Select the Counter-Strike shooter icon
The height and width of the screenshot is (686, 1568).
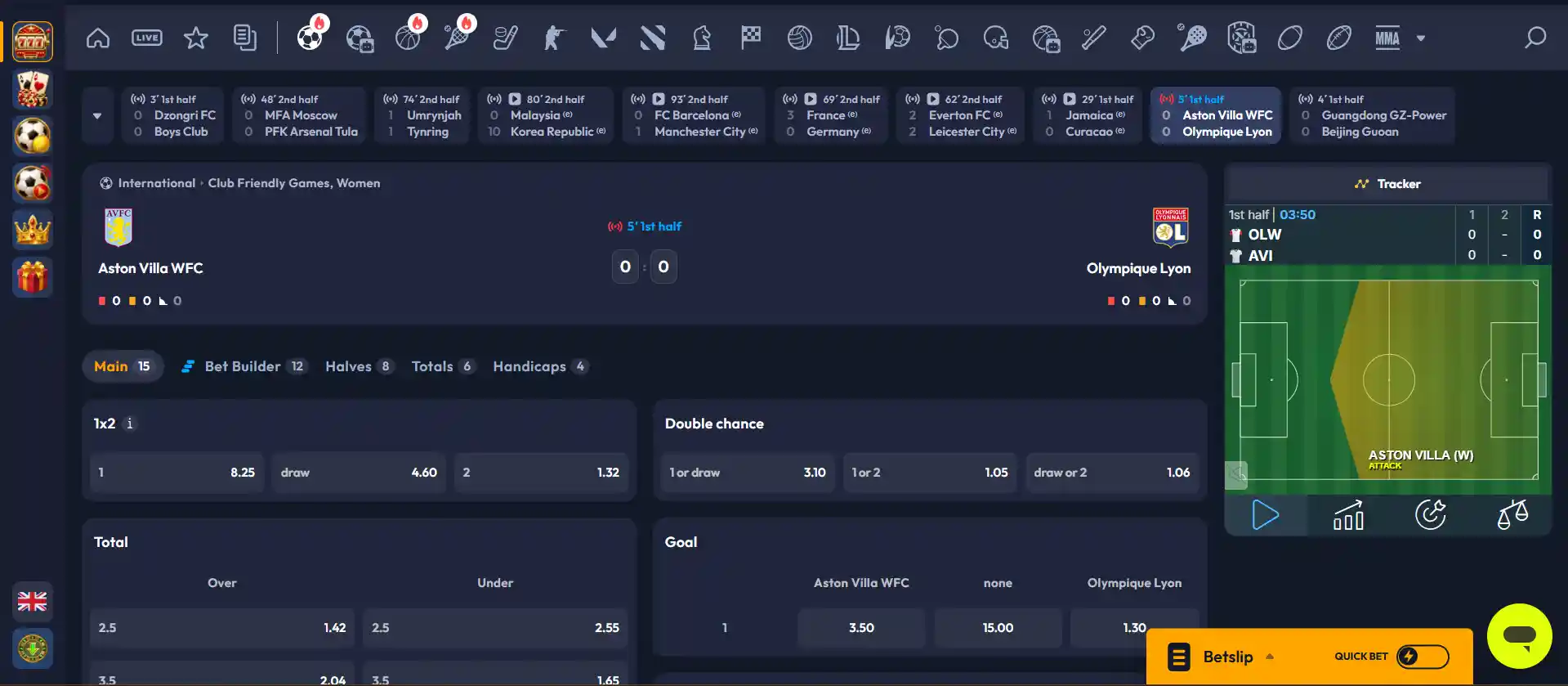pyautogui.click(x=555, y=38)
